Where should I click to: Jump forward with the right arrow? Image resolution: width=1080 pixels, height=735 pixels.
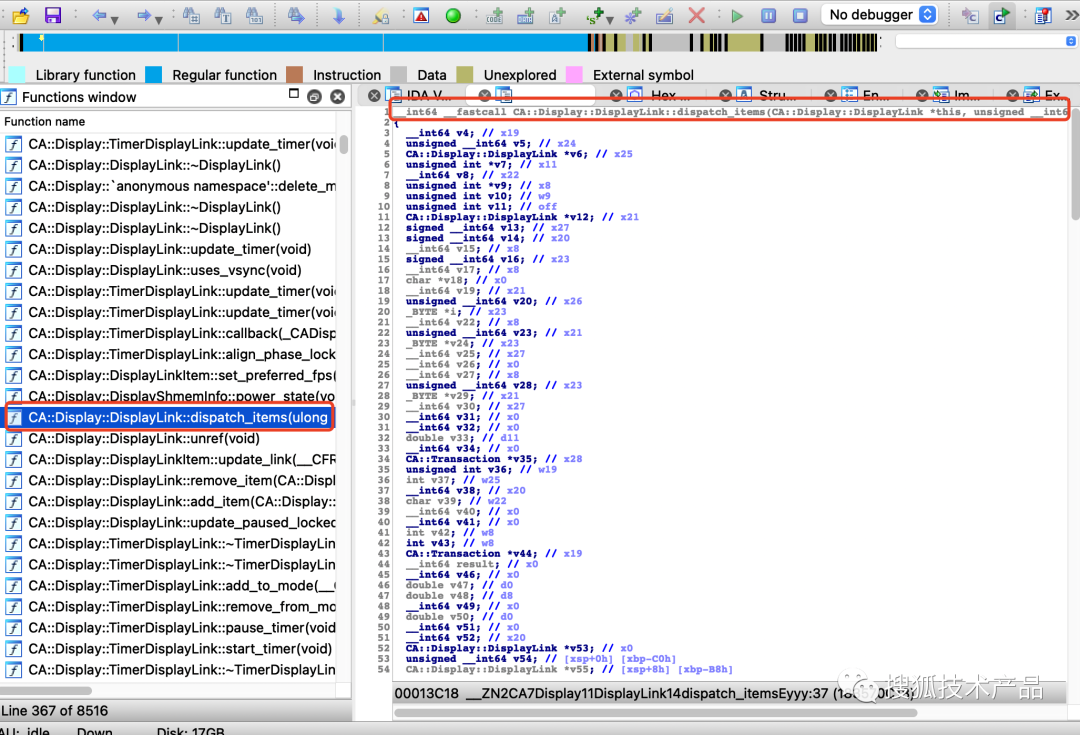coord(143,15)
